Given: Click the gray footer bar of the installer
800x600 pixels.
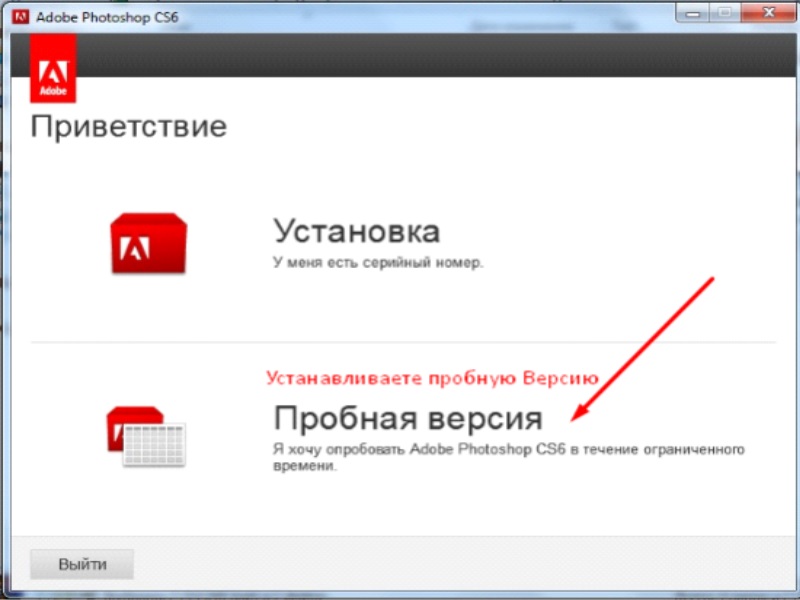Looking at the screenshot, I should coord(400,563).
